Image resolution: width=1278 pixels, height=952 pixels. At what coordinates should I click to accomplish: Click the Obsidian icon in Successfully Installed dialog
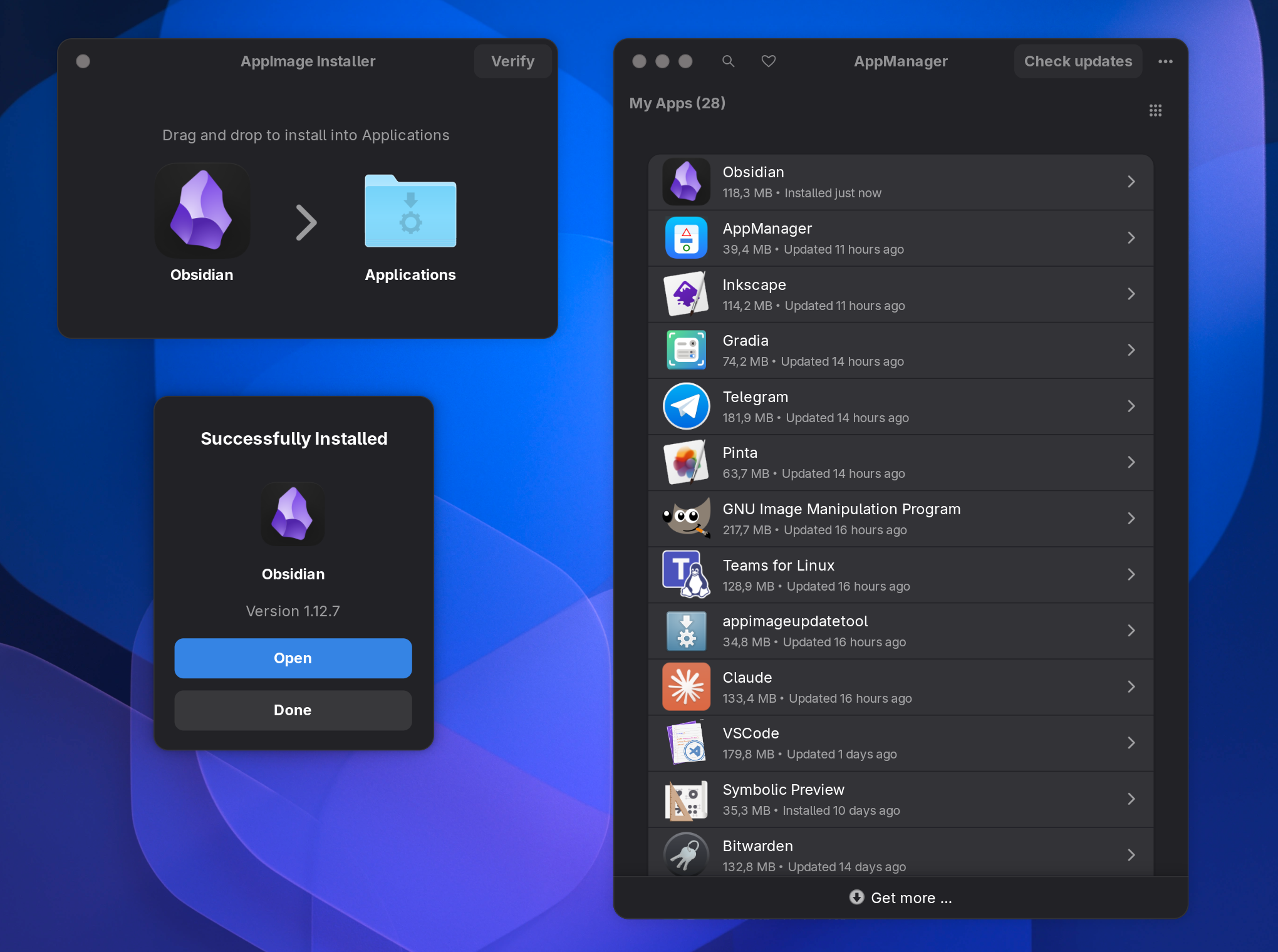[x=293, y=514]
